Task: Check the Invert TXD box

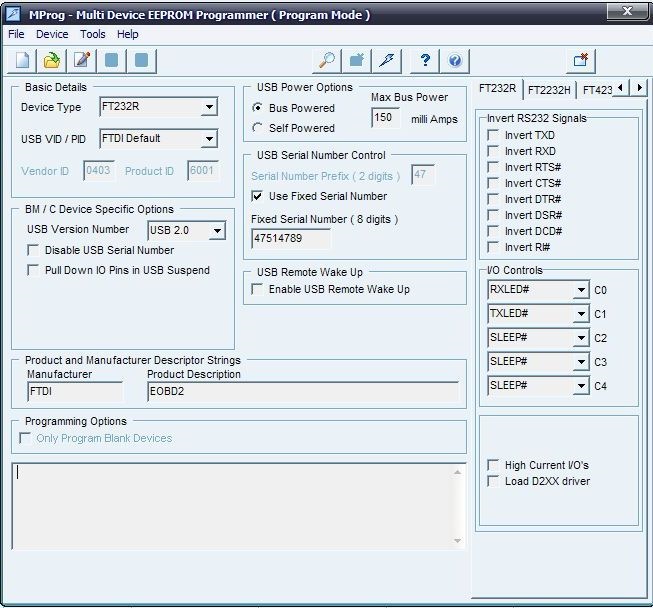Action: tap(493, 135)
